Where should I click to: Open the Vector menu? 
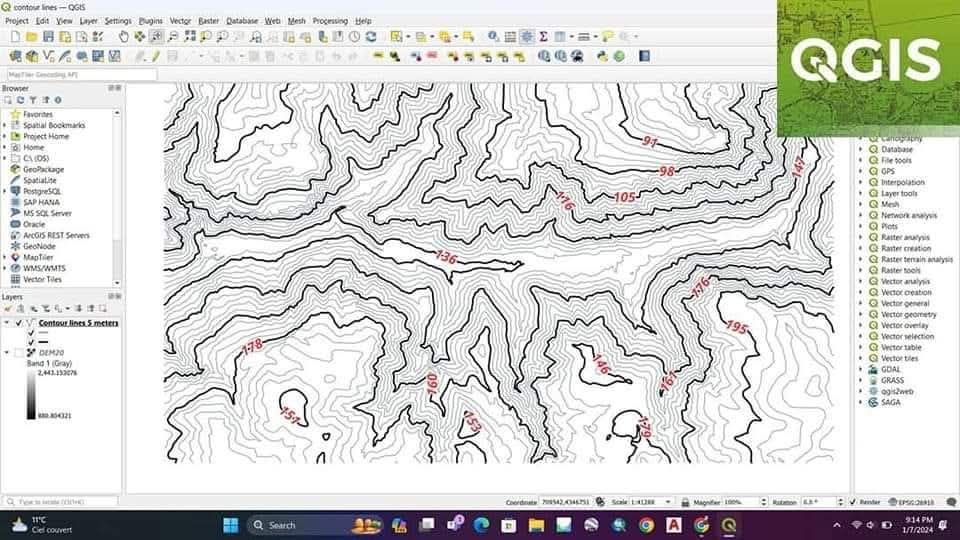tap(180, 21)
